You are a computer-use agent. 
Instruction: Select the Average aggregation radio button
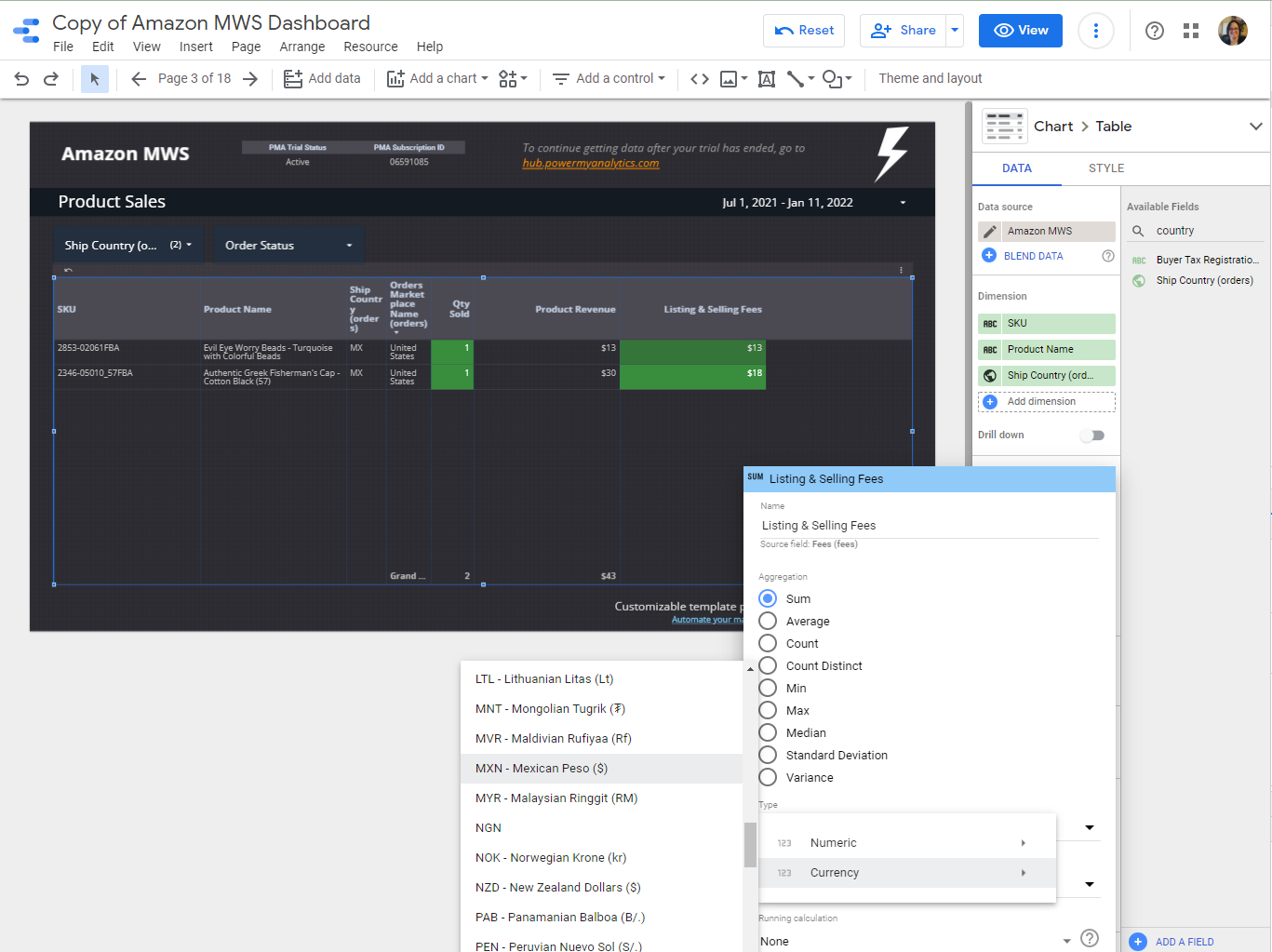(768, 621)
